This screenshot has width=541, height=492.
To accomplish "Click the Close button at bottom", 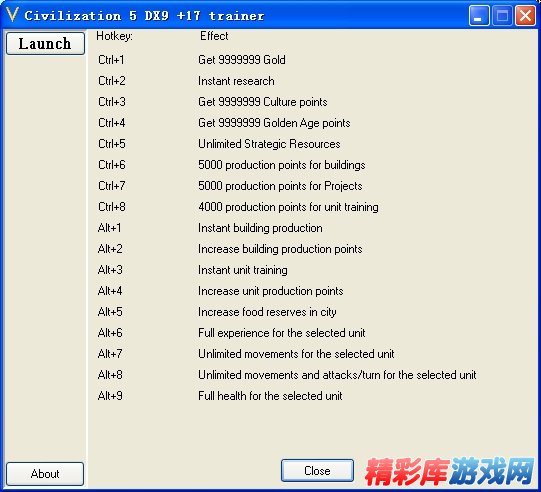I will tap(317, 471).
